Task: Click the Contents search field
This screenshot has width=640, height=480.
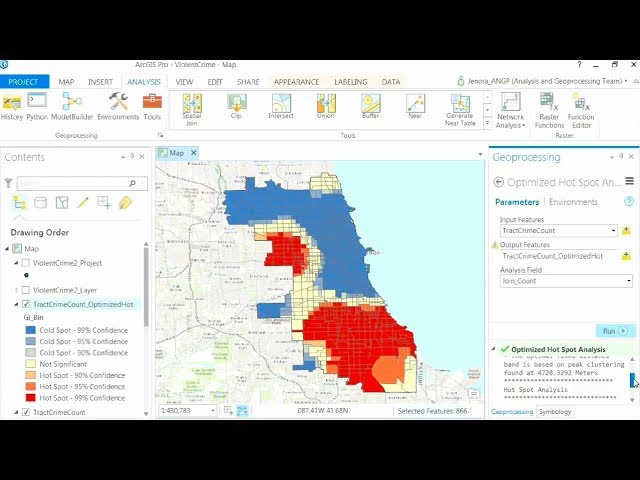Action: [x=82, y=183]
